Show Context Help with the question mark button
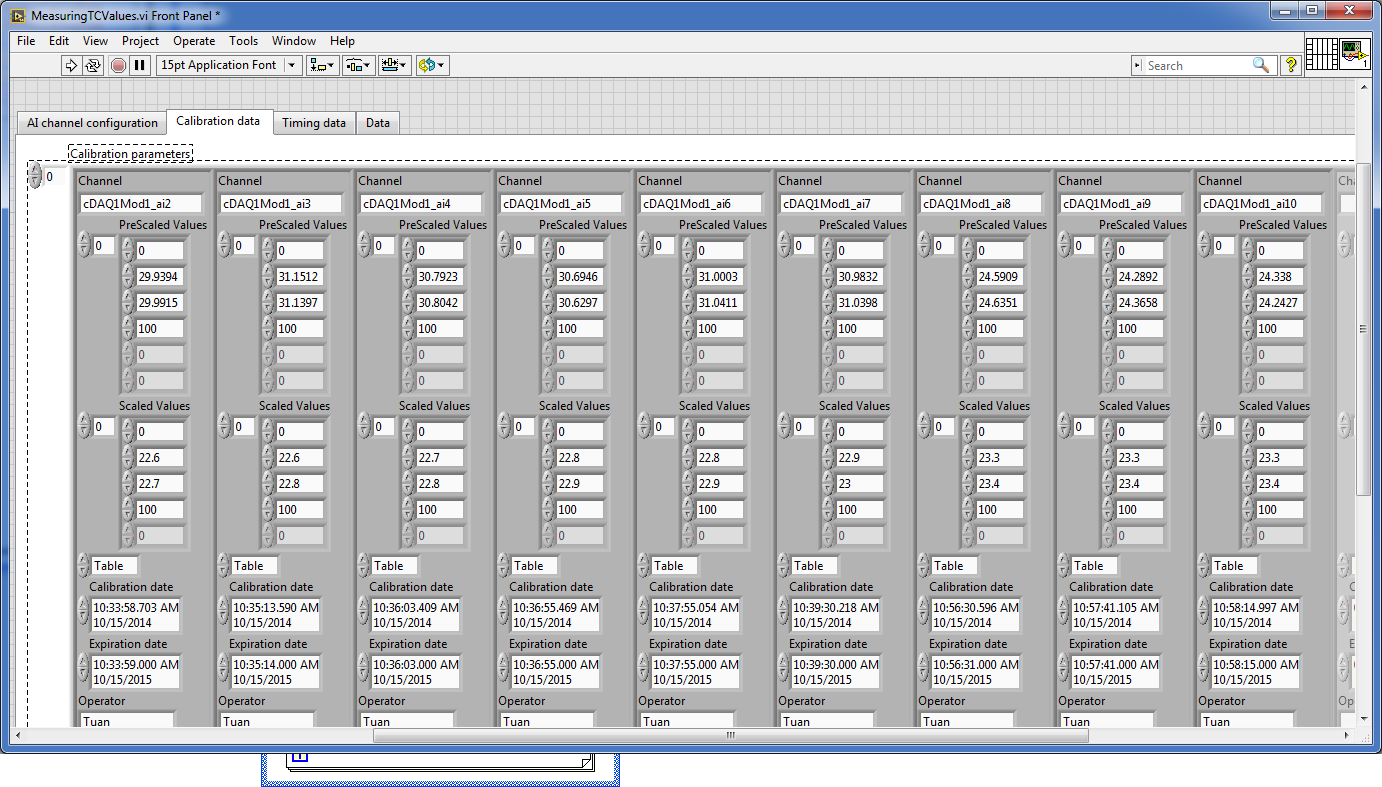Viewport: 1382px width, 787px height. (x=1291, y=65)
